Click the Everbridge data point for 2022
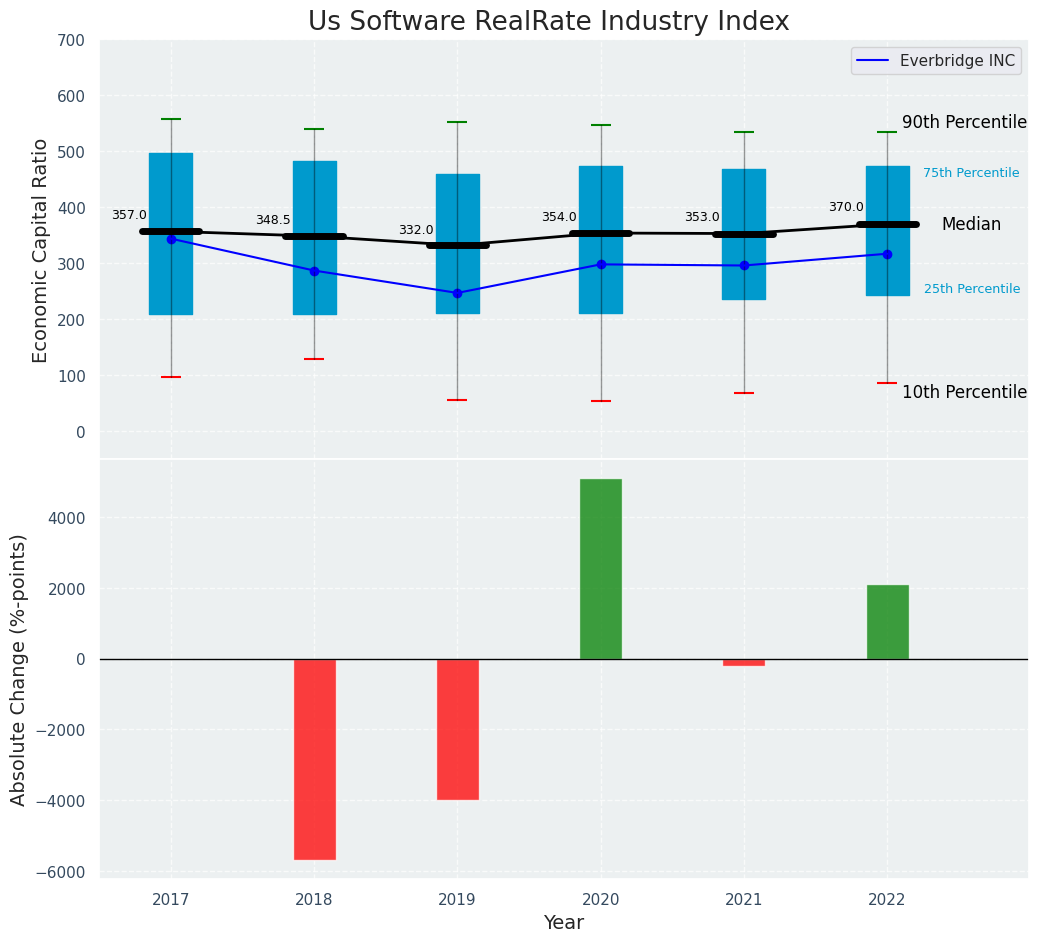This screenshot has height=942, width=1039. click(x=887, y=254)
